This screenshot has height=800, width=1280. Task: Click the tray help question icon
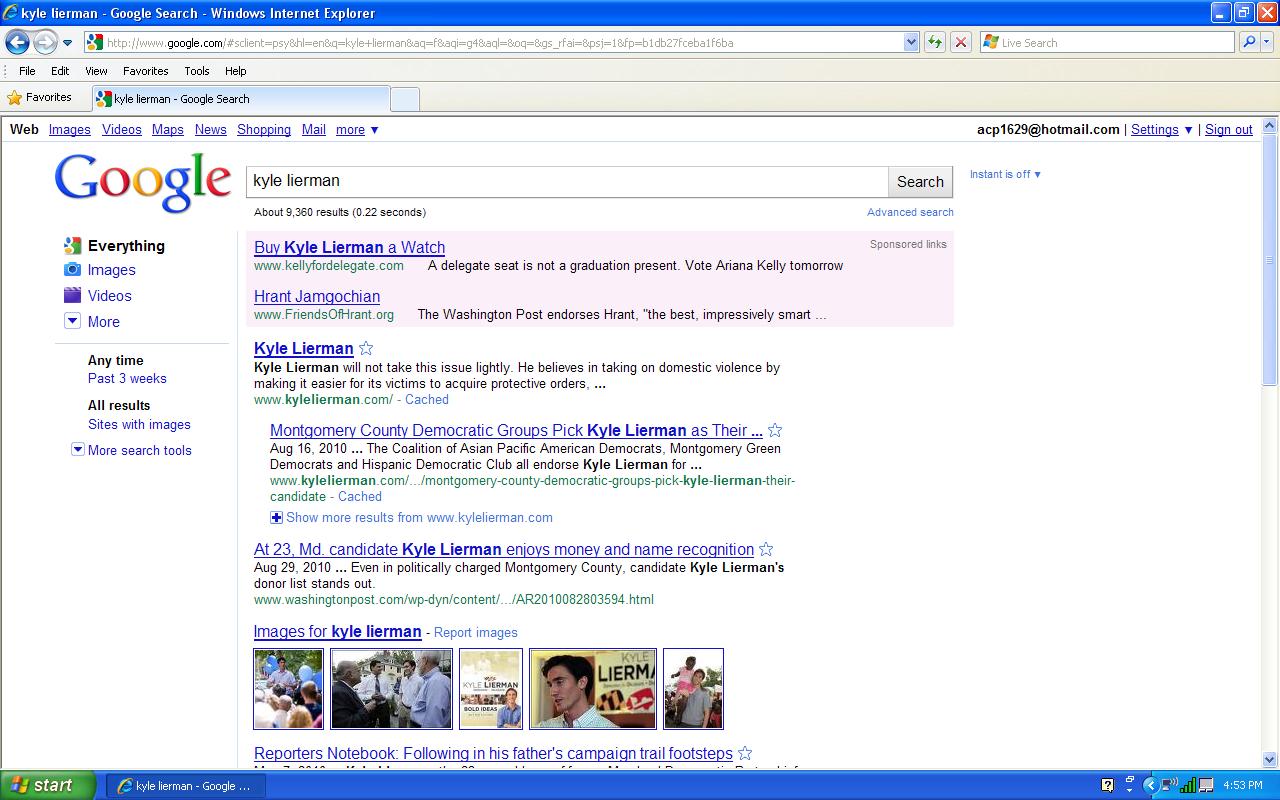[x=1107, y=785]
